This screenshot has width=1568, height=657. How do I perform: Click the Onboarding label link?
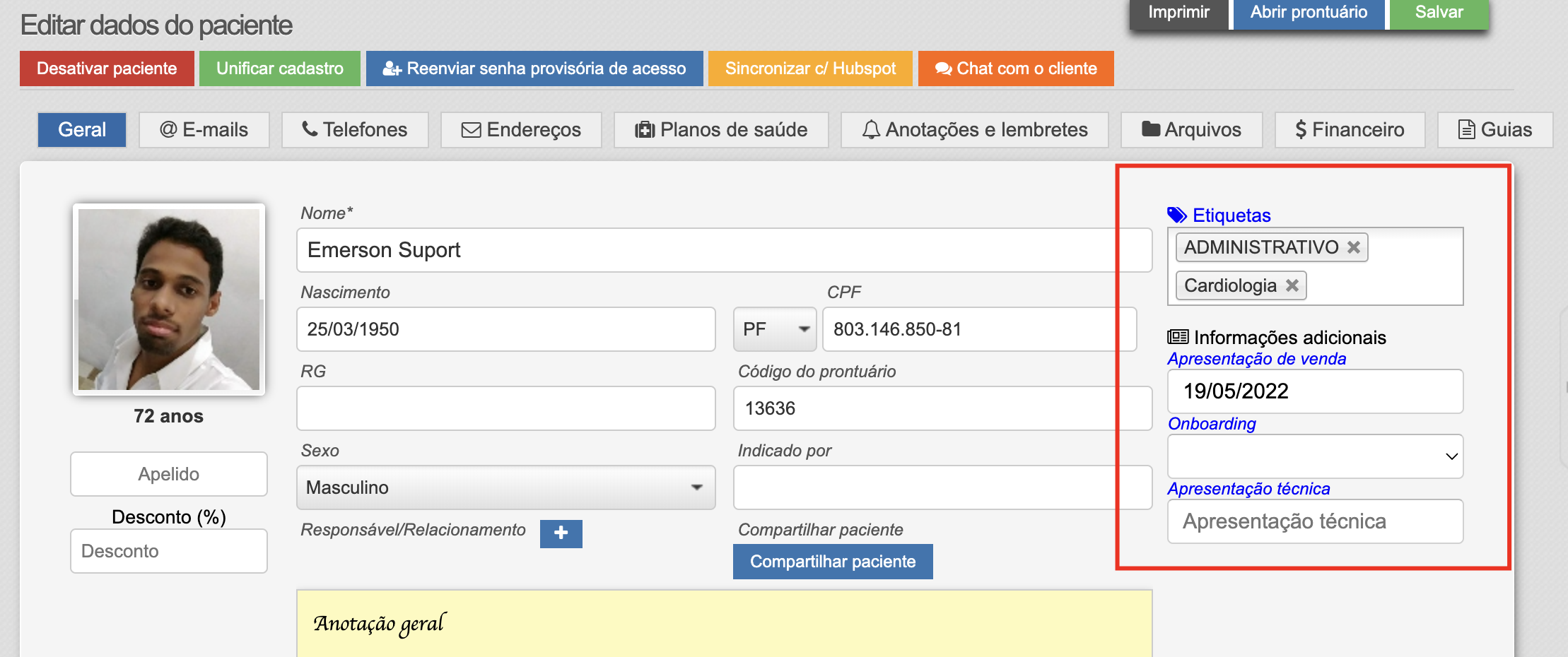point(1212,424)
